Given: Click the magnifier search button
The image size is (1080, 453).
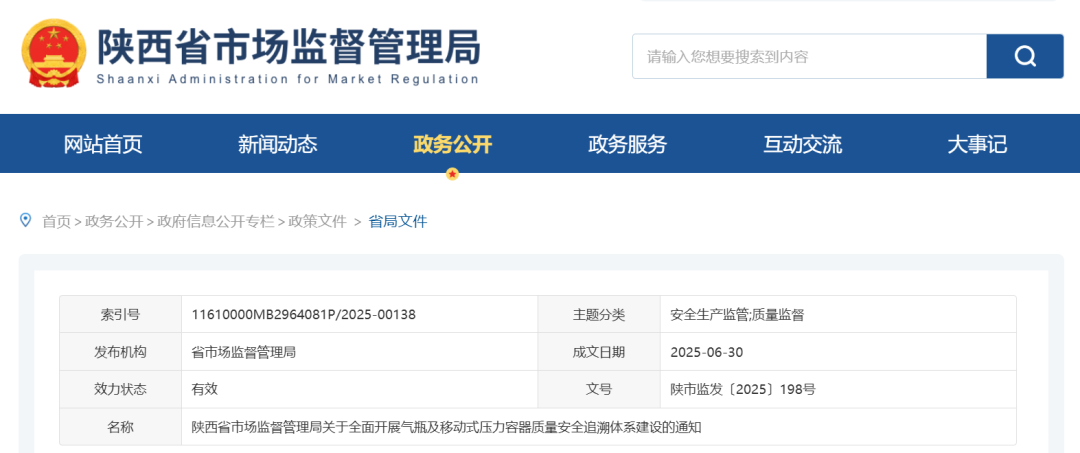Looking at the screenshot, I should pyautogui.click(x=1025, y=56).
